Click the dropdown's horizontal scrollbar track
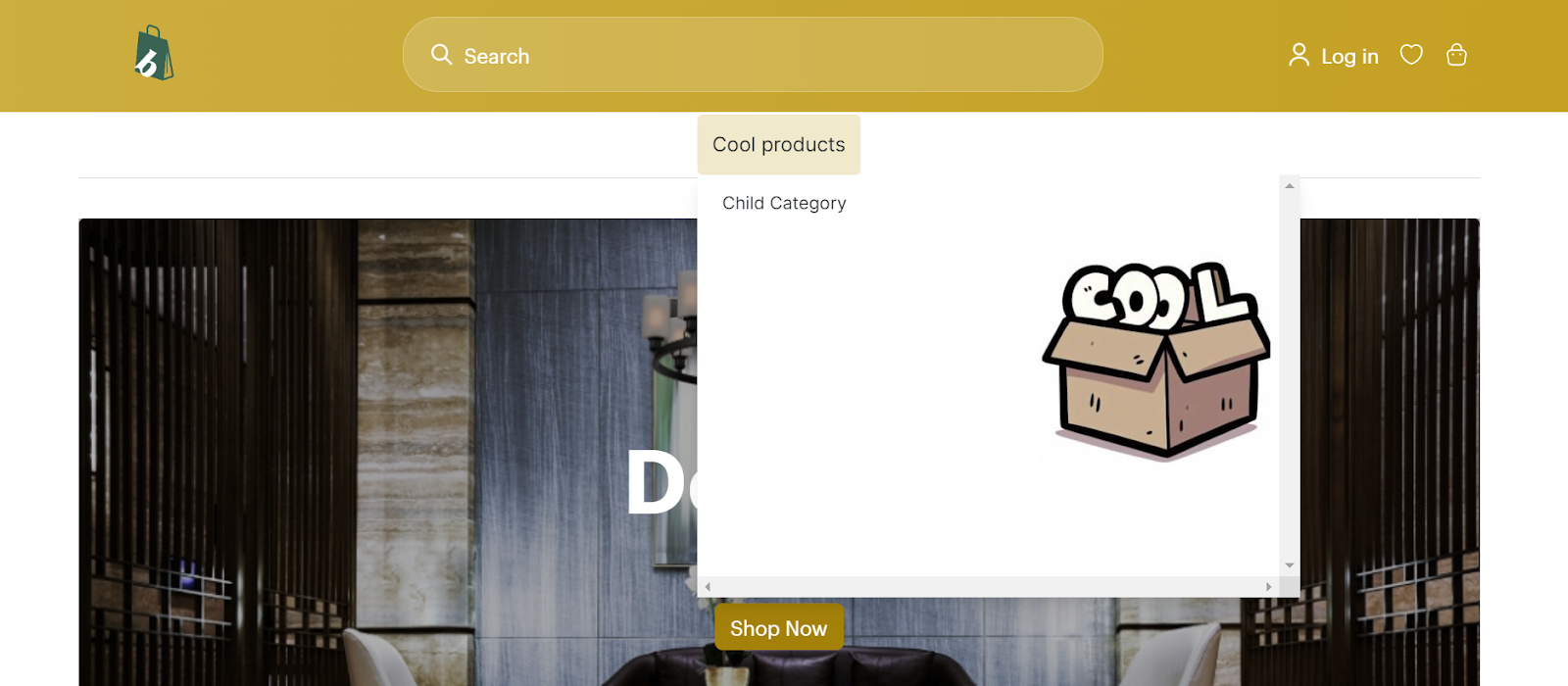Viewport: 1568px width, 686px height. [x=988, y=587]
